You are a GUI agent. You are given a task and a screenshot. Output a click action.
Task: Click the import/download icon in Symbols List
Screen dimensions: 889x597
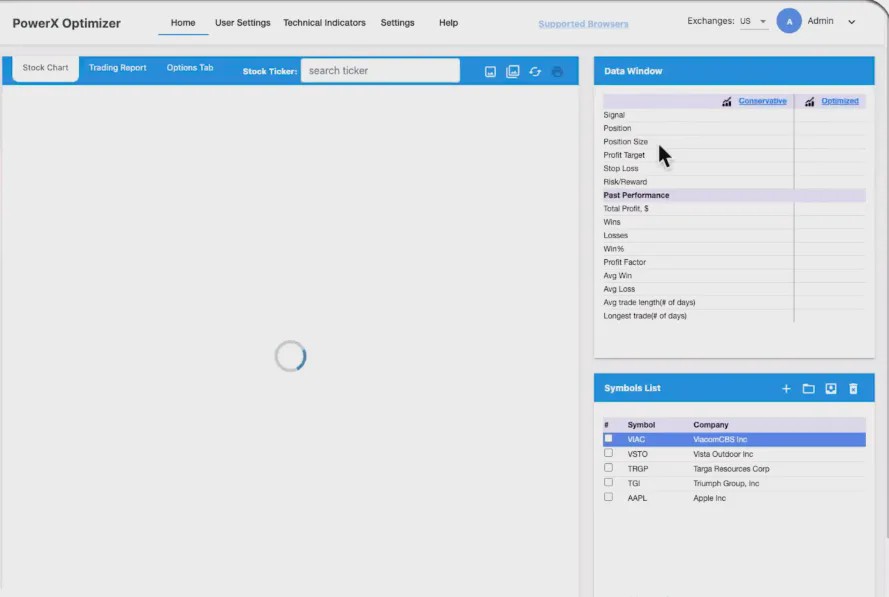tap(831, 388)
